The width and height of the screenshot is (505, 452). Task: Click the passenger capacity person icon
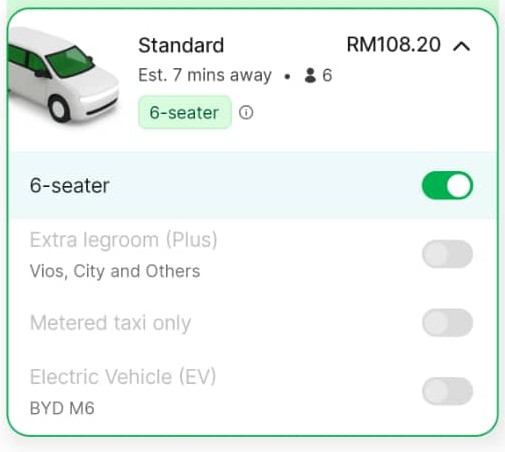point(310,75)
